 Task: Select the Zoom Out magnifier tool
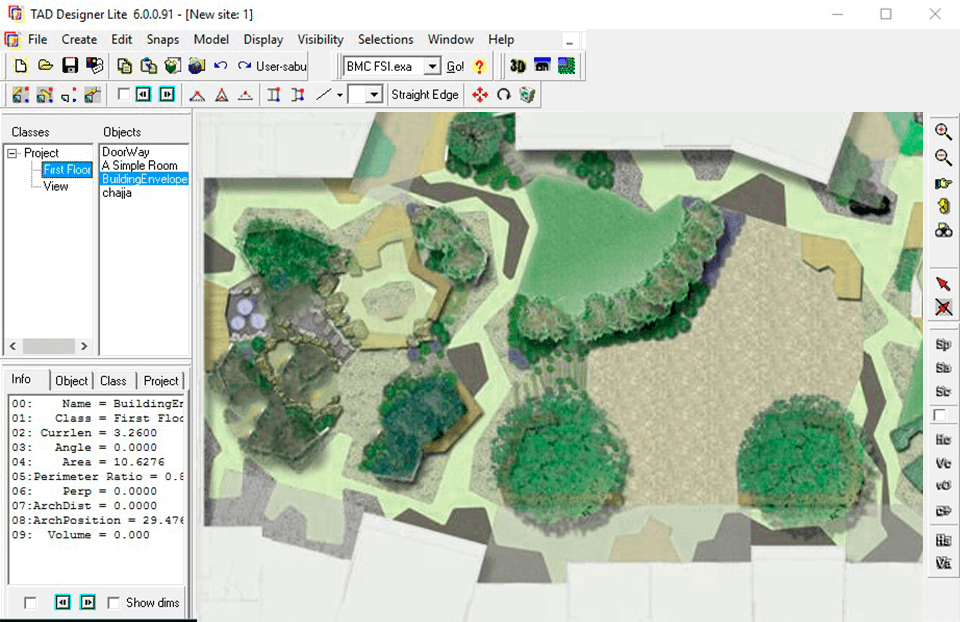(941, 157)
